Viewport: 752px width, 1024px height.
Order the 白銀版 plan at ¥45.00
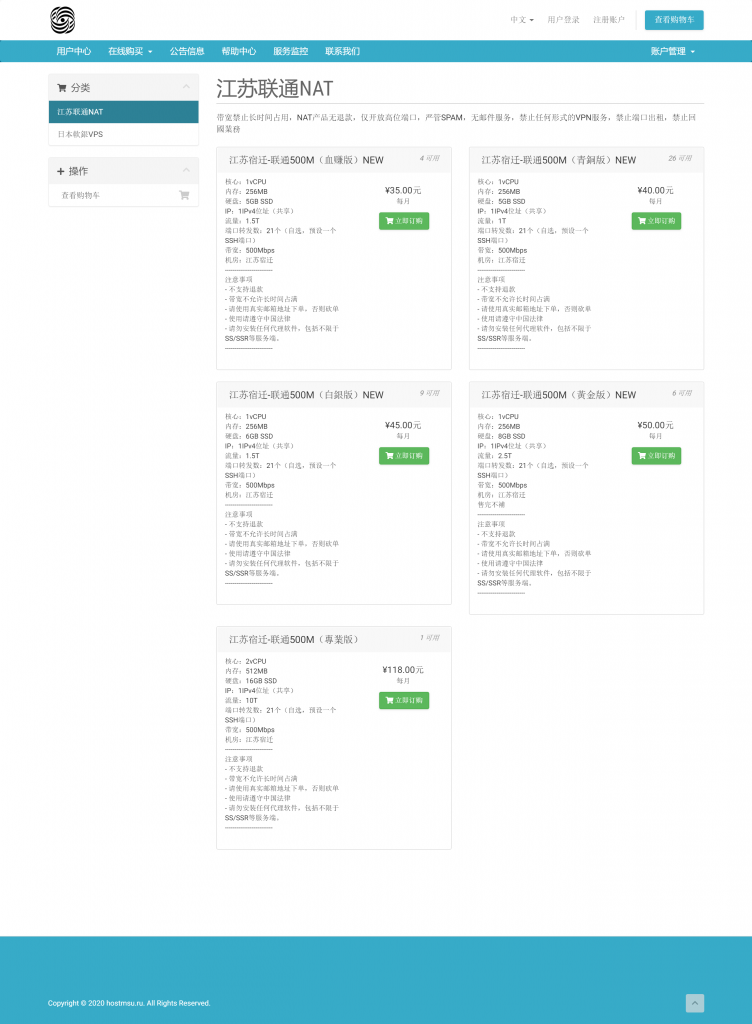click(404, 456)
